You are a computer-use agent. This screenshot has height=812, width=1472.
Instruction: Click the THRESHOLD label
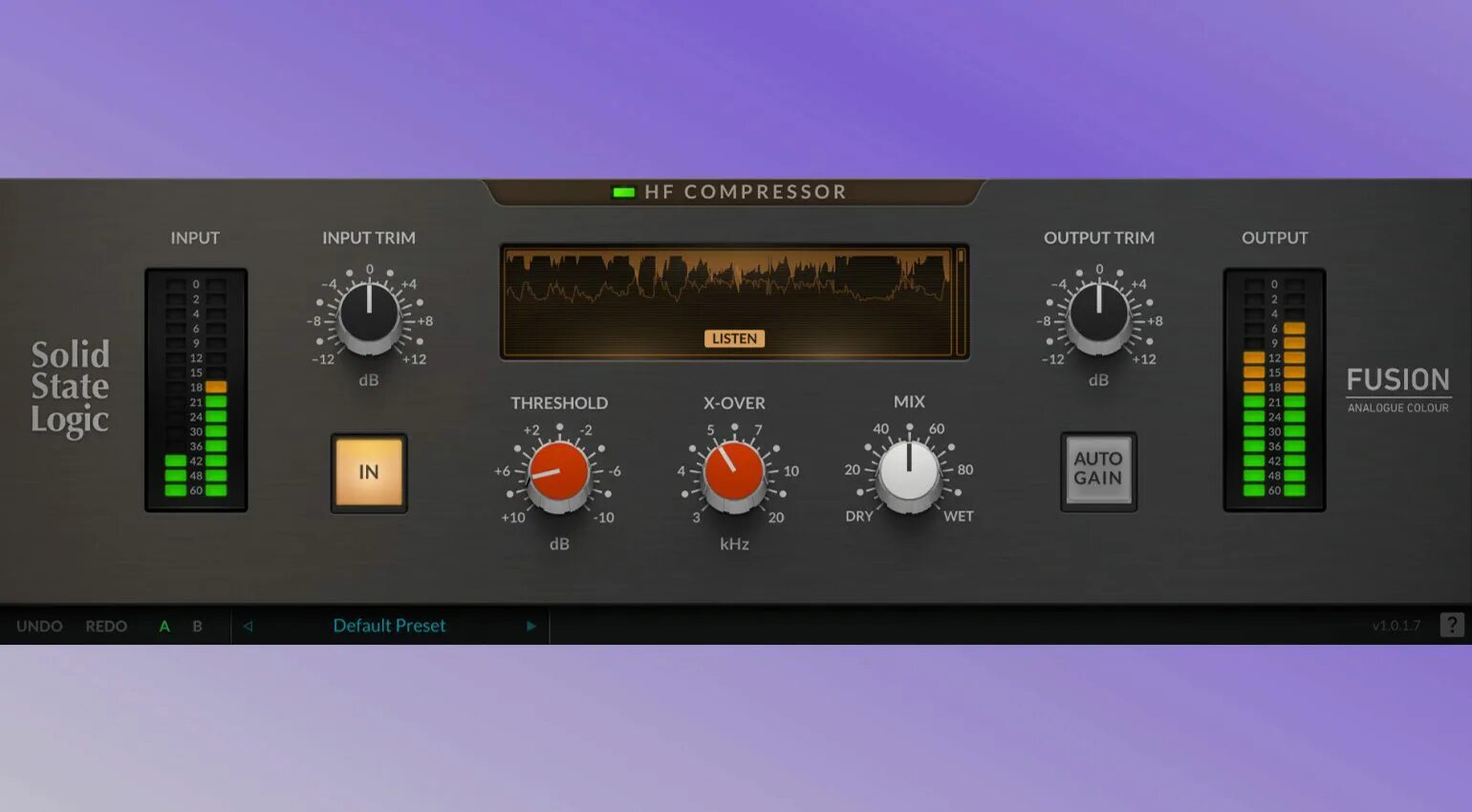coord(559,403)
